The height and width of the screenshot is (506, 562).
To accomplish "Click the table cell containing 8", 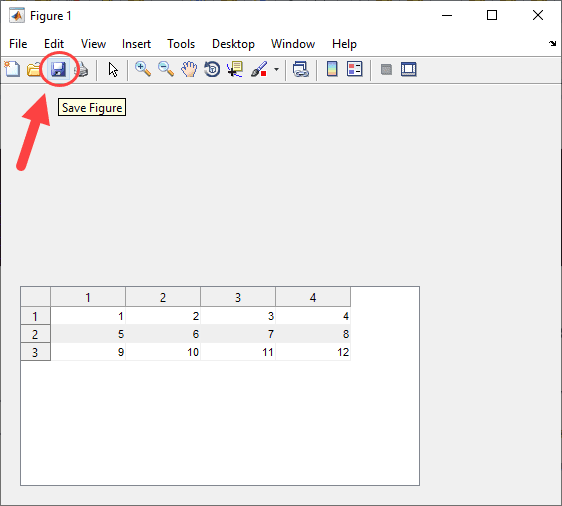I will click(313, 334).
